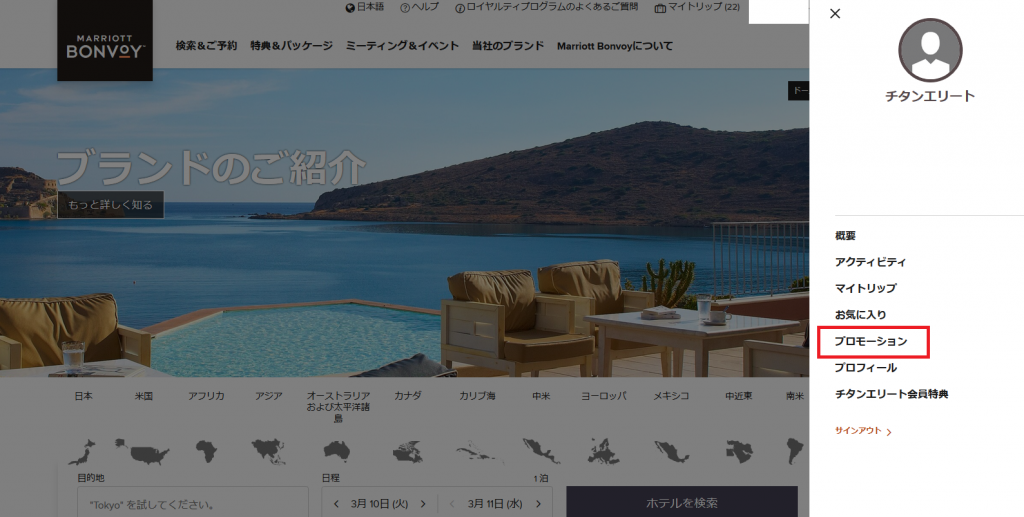The height and width of the screenshot is (517, 1024).
Task: Open アクティビティ in side menu
Action: click(870, 262)
